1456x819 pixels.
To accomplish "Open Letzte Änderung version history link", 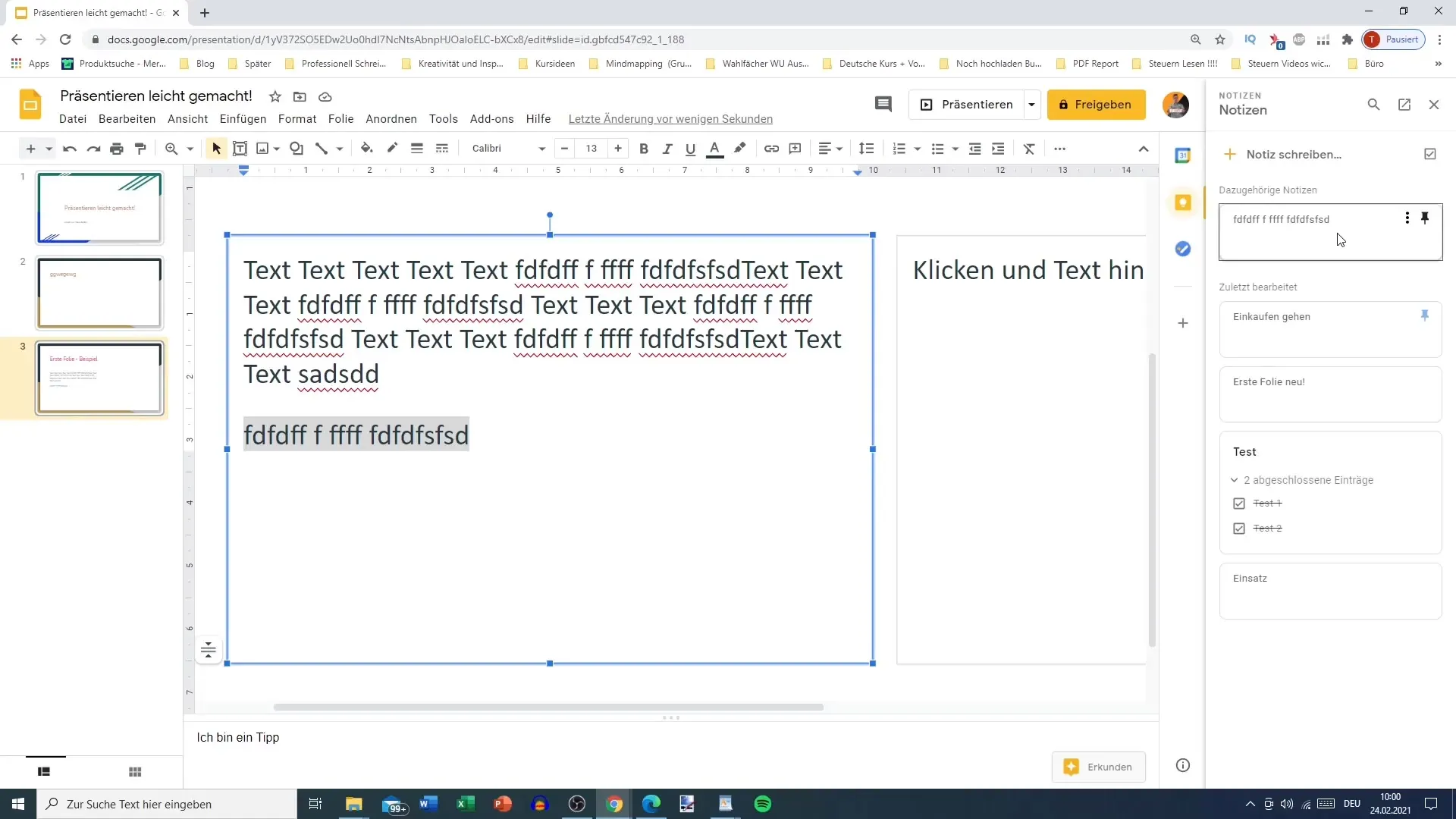I will [670, 119].
